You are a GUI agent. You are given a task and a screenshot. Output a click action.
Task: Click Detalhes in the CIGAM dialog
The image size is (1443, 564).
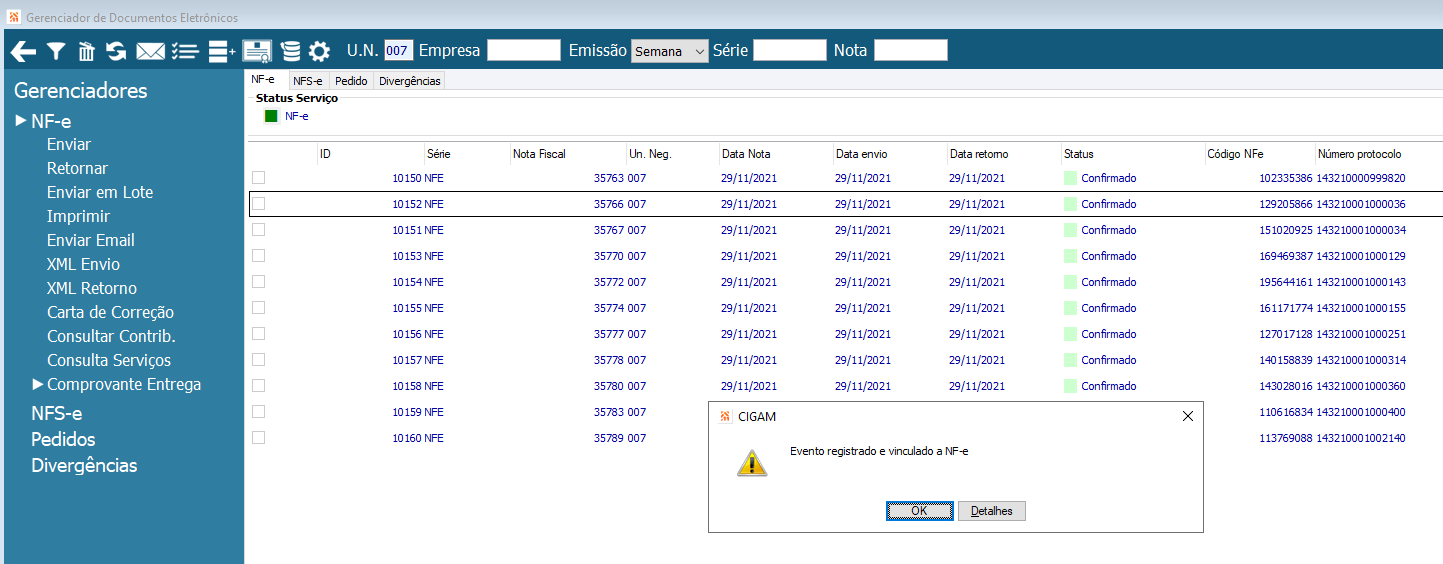[x=992, y=511]
